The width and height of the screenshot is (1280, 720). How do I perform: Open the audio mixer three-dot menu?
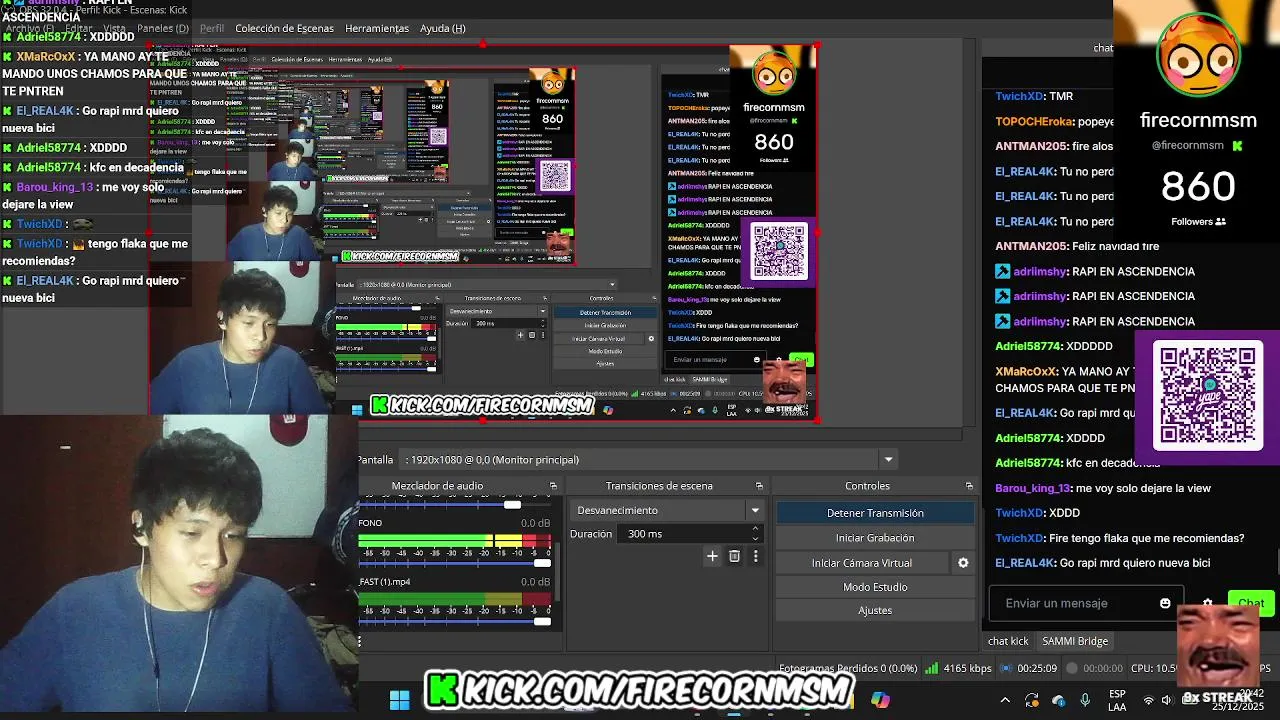[359, 642]
